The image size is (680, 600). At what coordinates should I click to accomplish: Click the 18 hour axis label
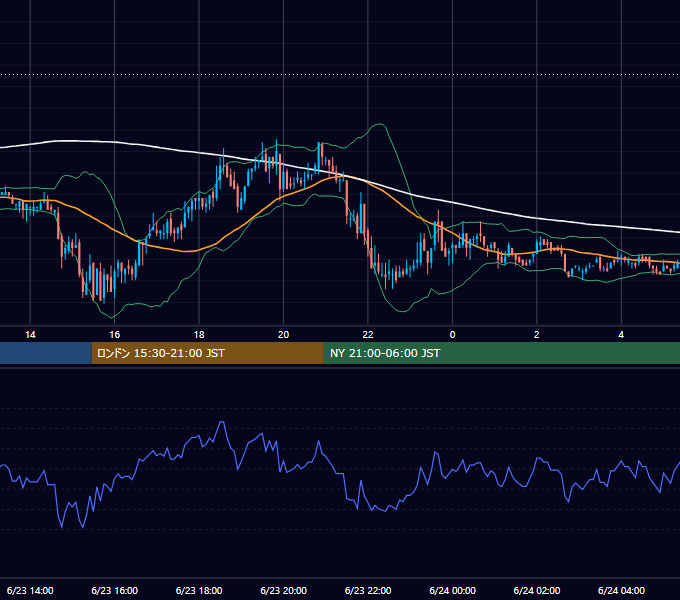coord(199,335)
